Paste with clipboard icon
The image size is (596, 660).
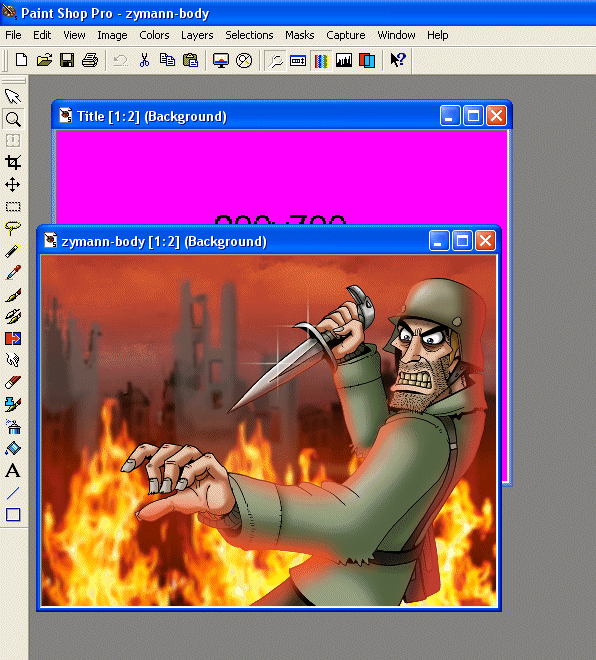[x=190, y=60]
